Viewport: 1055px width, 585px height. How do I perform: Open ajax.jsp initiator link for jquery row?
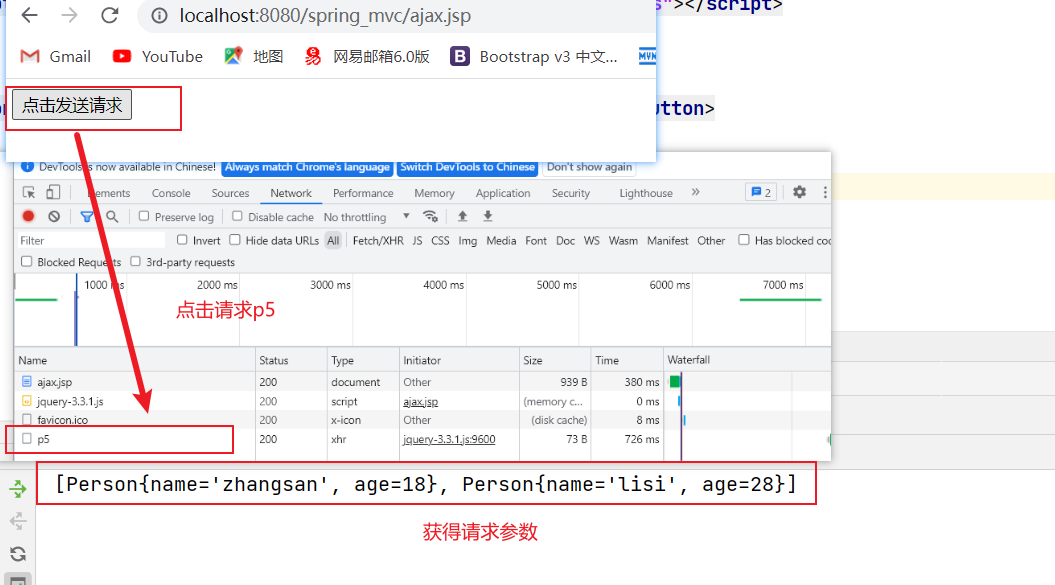click(421, 401)
